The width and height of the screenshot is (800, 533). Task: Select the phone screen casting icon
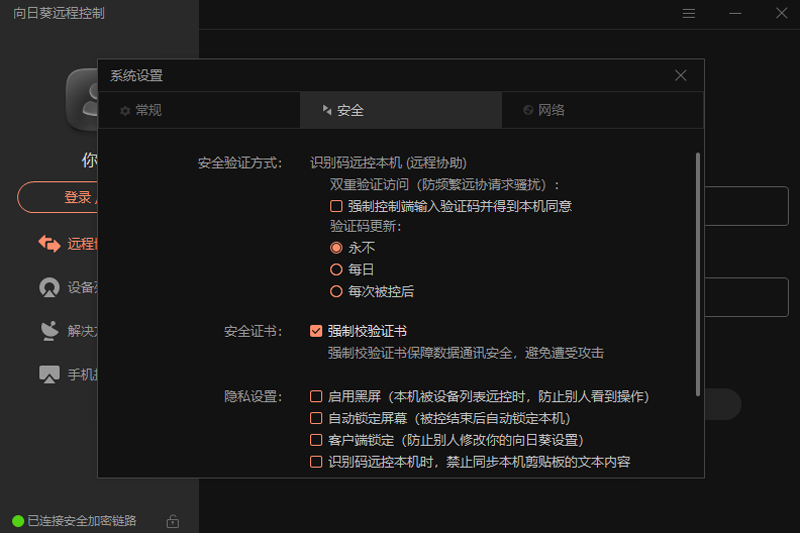pyautogui.click(x=49, y=374)
